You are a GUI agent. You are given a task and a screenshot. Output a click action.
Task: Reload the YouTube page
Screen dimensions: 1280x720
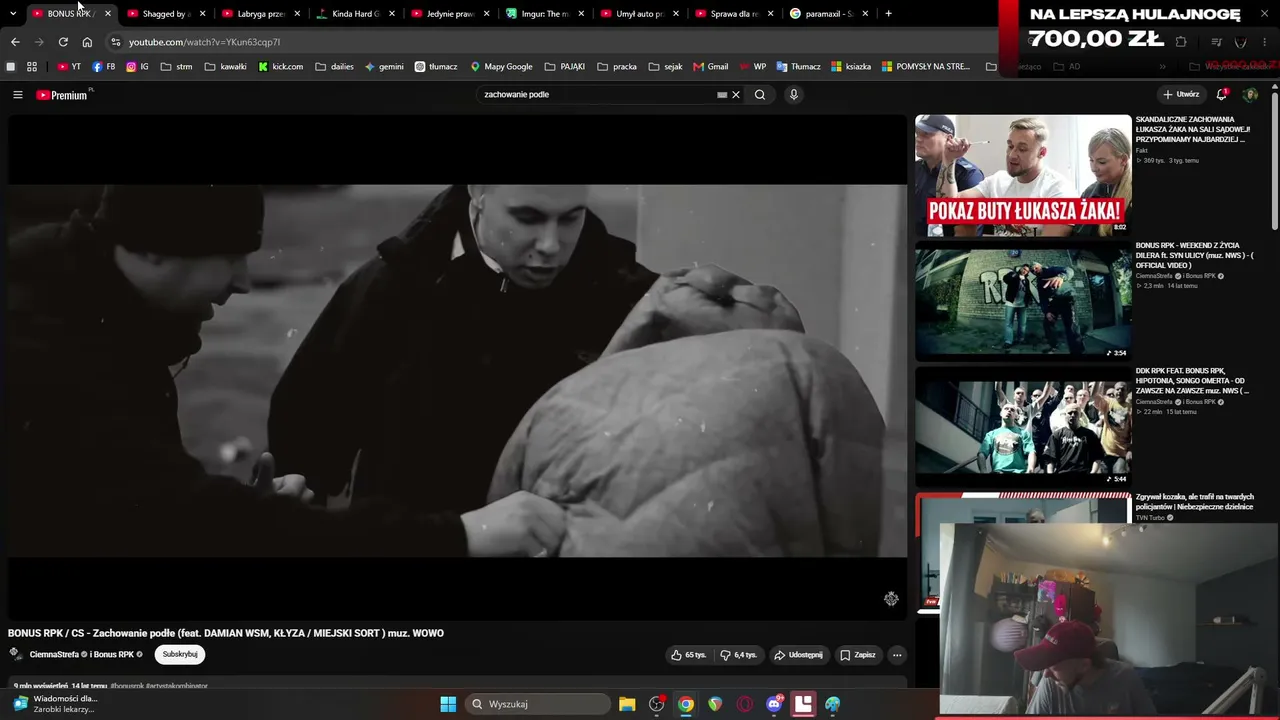tap(63, 42)
